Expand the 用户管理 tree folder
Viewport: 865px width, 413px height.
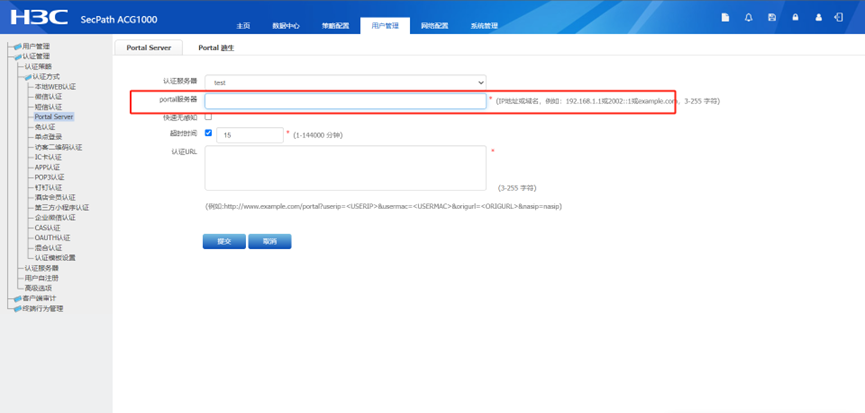click(18, 46)
